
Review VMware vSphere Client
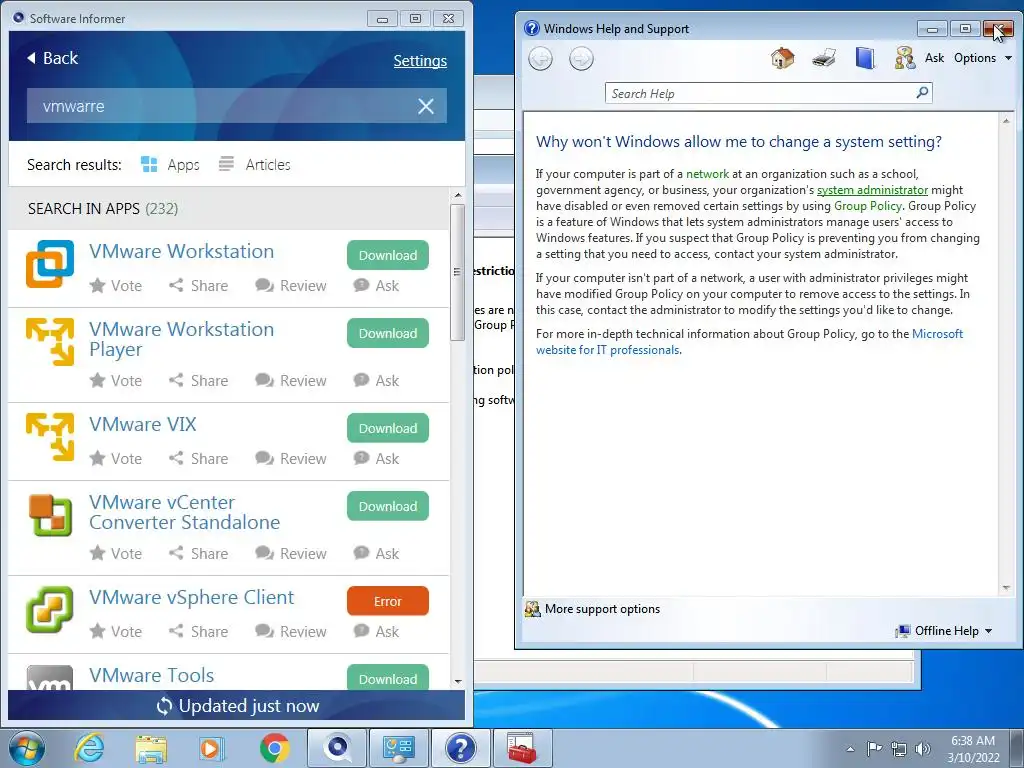pyautogui.click(x=291, y=632)
